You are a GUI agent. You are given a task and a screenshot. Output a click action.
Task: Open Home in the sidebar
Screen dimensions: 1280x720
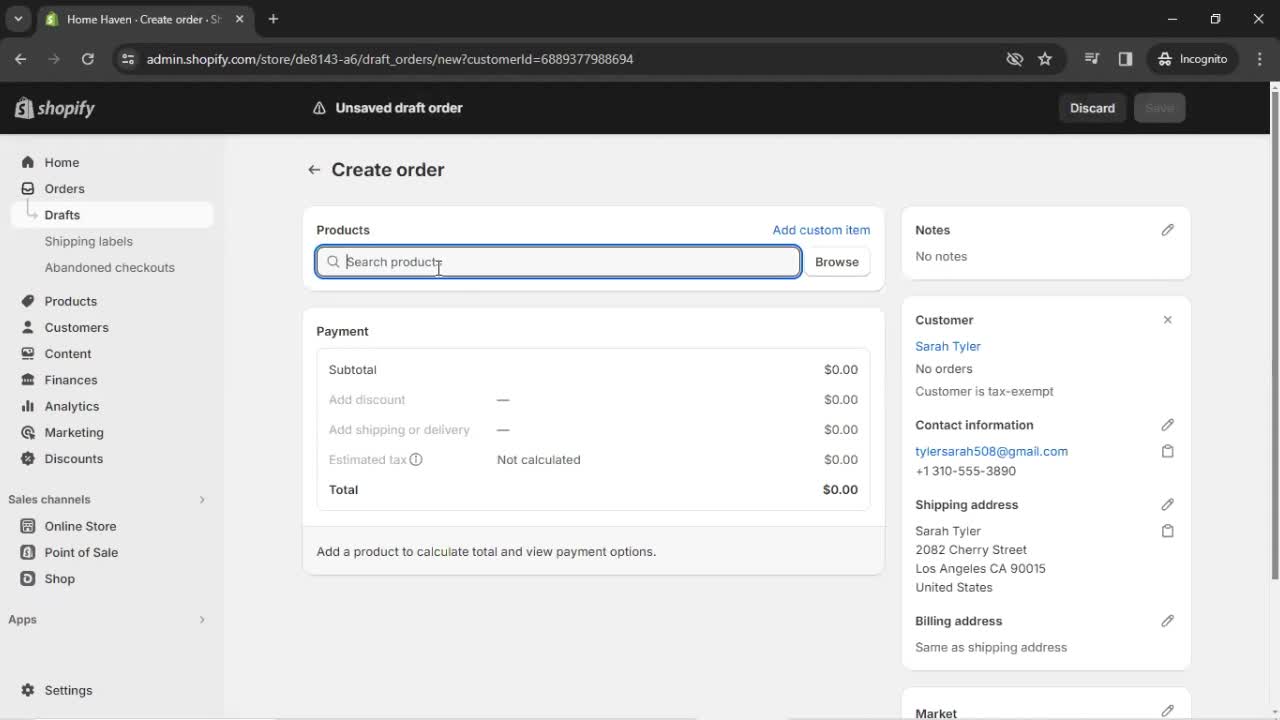(x=61, y=162)
